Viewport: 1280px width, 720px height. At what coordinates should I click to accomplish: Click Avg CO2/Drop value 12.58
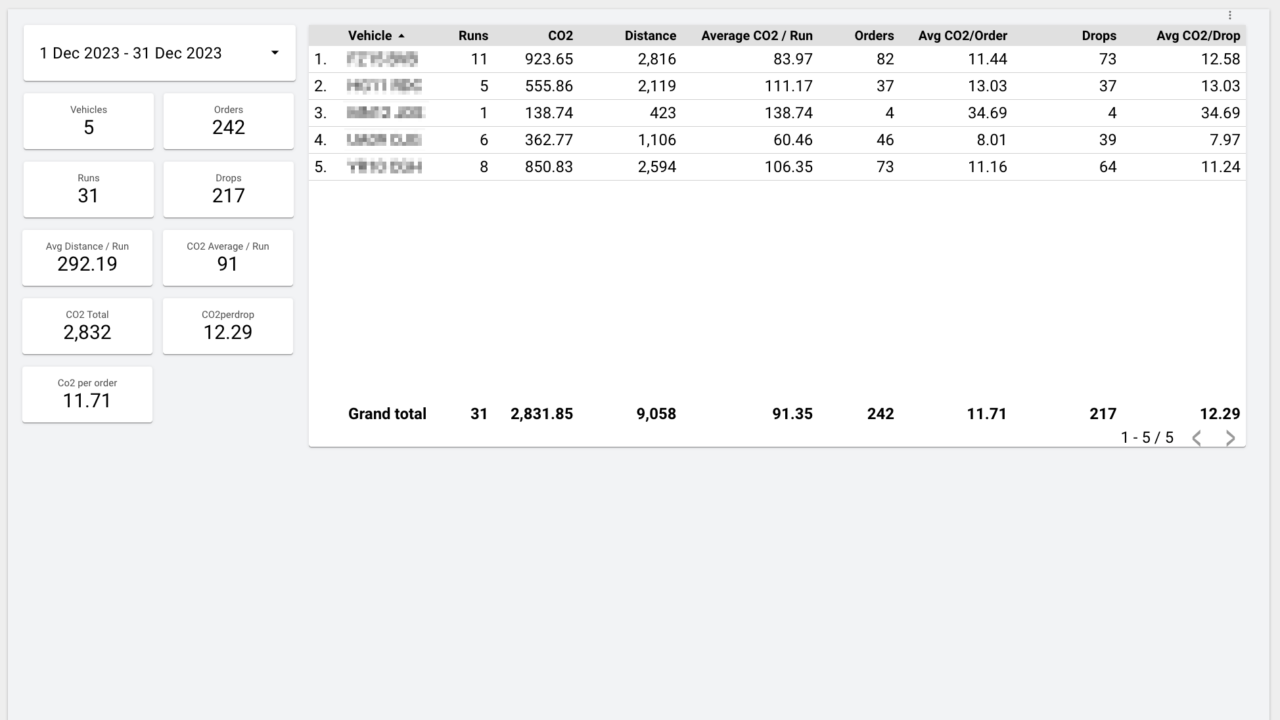pos(1220,59)
